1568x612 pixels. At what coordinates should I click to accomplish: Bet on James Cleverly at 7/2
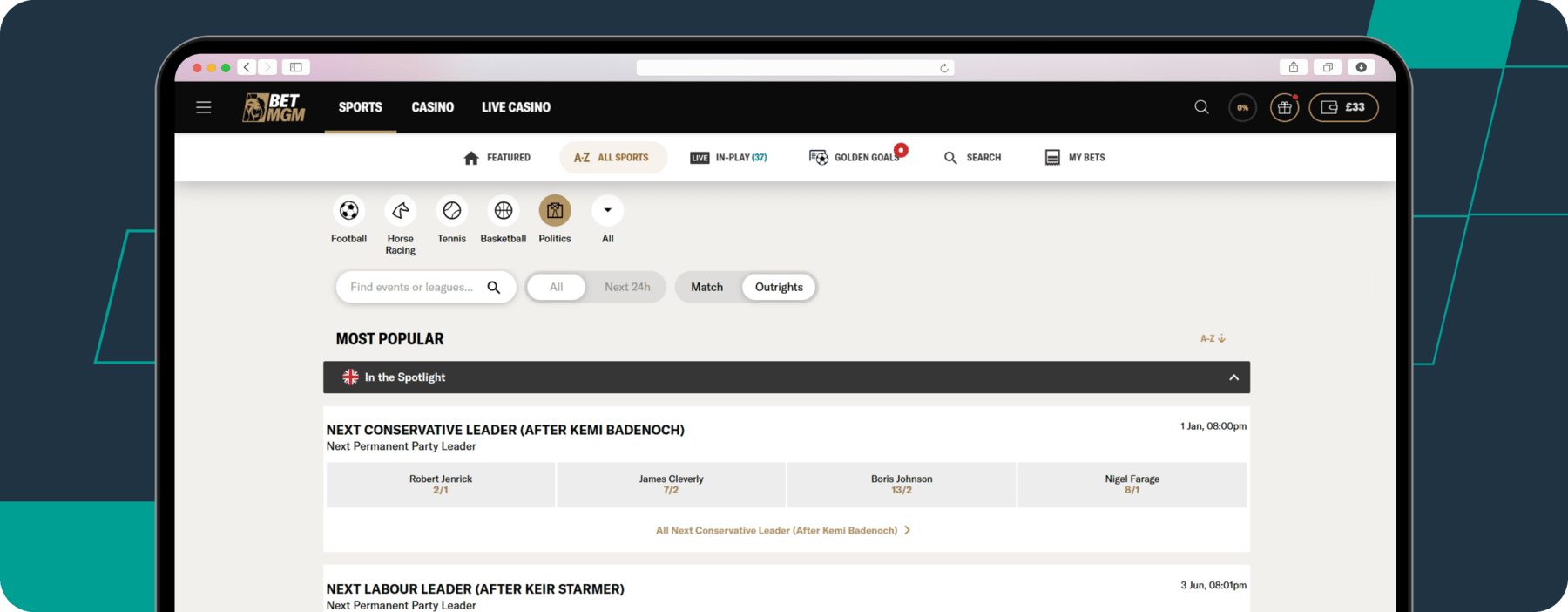[x=671, y=485]
